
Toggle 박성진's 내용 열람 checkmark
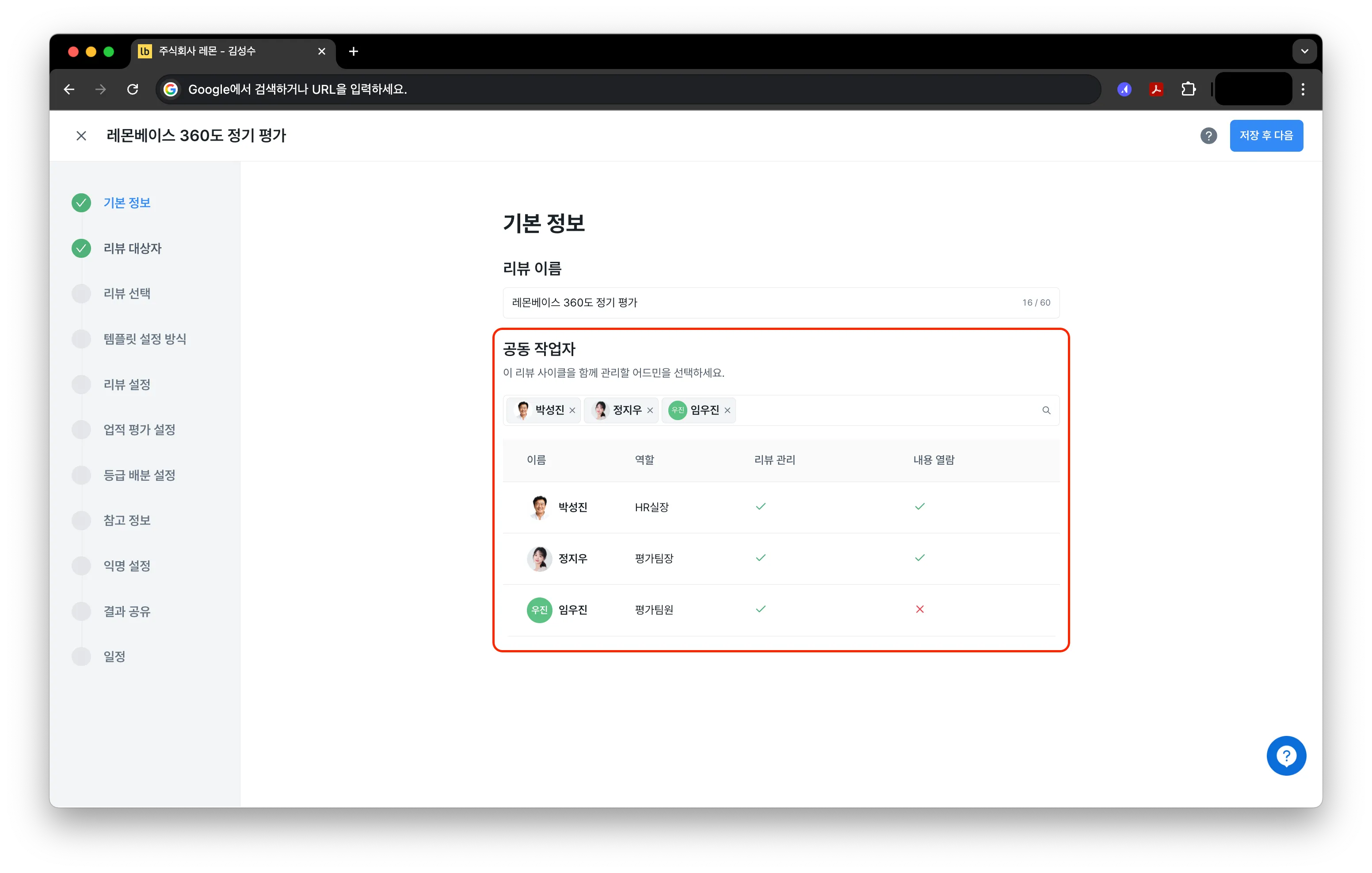coord(920,506)
